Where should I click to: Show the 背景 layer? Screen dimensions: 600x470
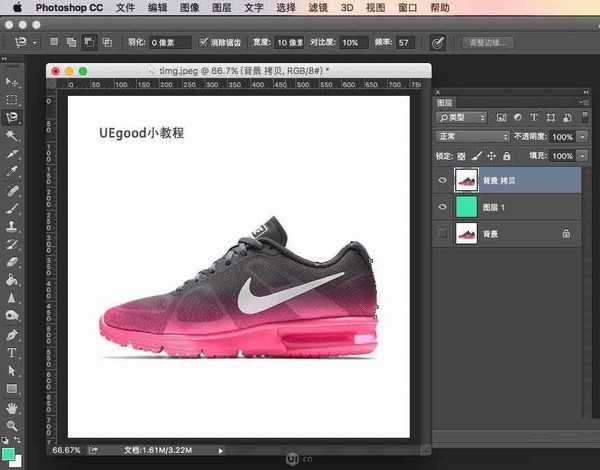pyautogui.click(x=443, y=232)
